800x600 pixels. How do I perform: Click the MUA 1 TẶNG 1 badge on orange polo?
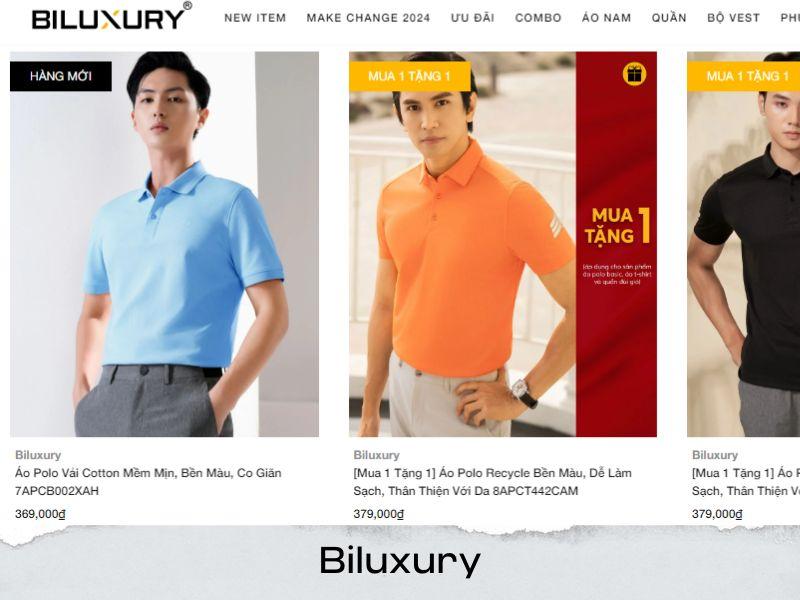(x=410, y=77)
